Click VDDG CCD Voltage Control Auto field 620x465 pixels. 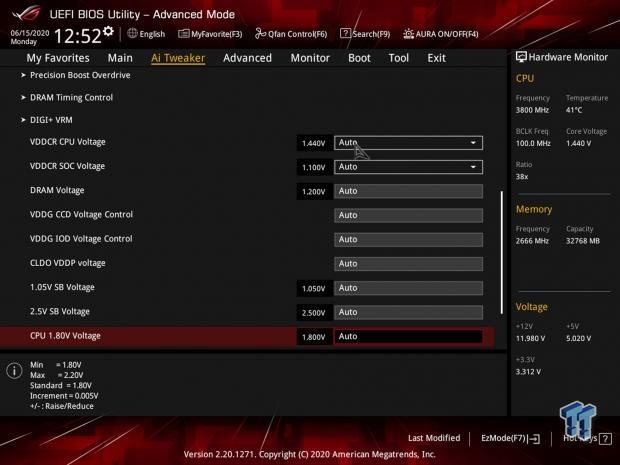408,215
